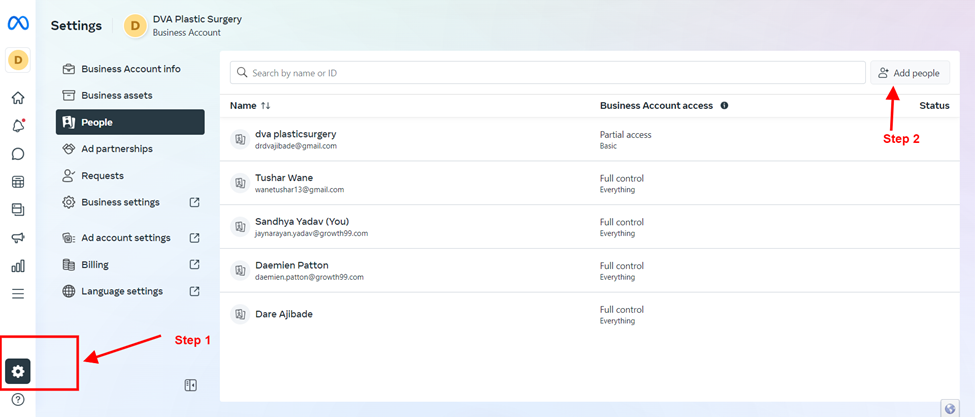975x417 pixels.
Task: Select the Tushar Wane name
Action: pyautogui.click(x=284, y=178)
